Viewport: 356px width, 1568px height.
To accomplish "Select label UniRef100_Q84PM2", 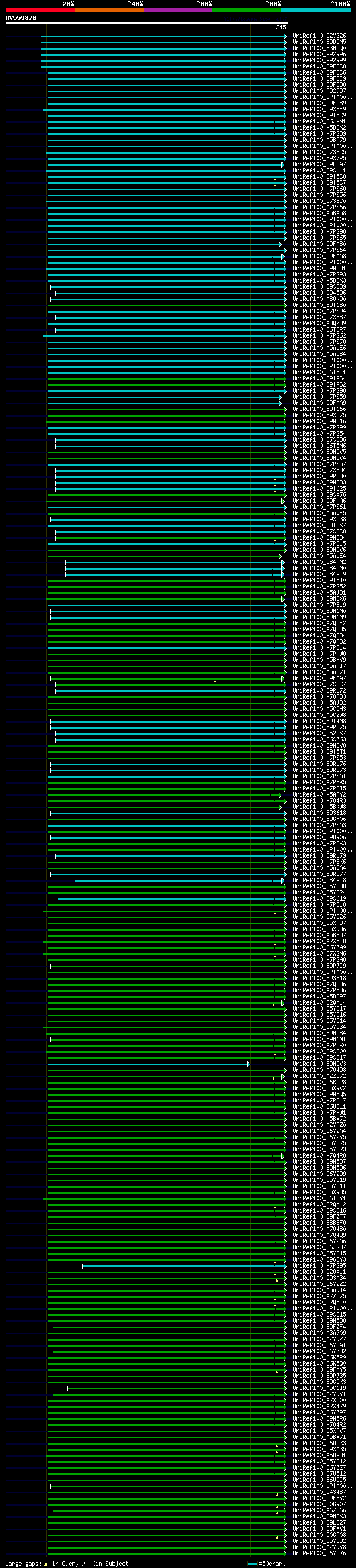I will pos(319,562).
